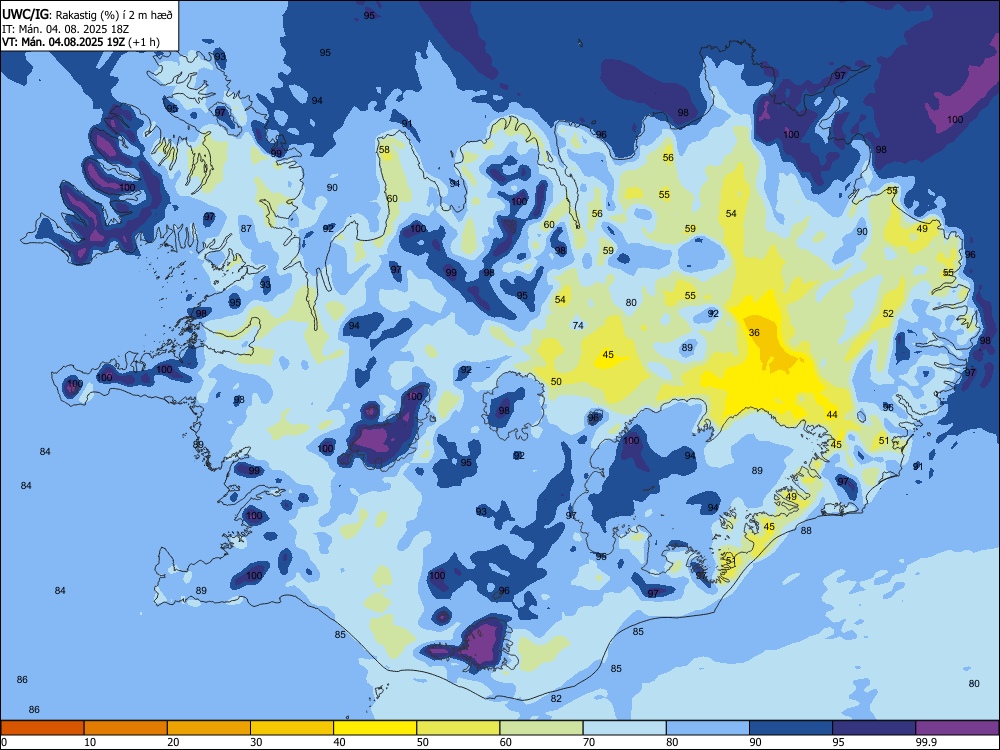Select the '52' value in the east

pos(888,313)
